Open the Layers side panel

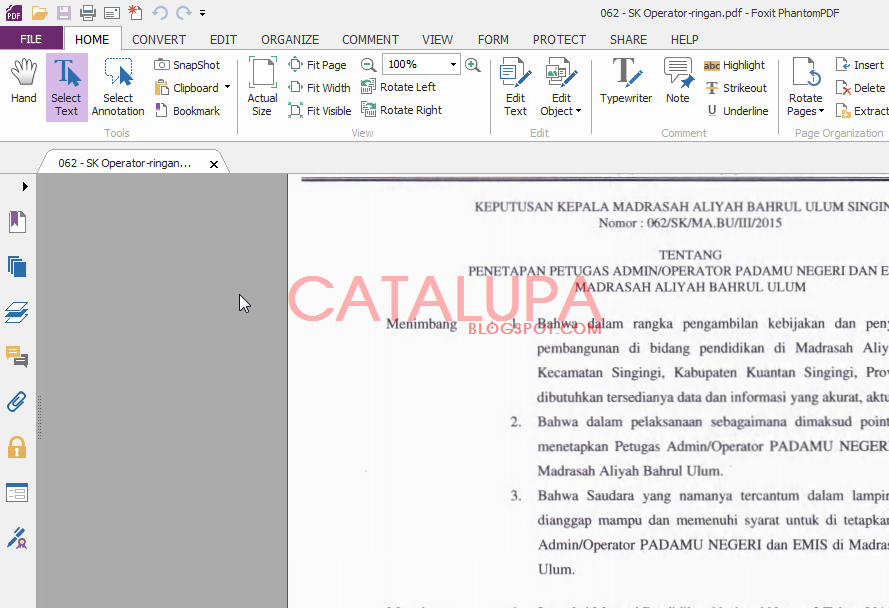tap(17, 312)
